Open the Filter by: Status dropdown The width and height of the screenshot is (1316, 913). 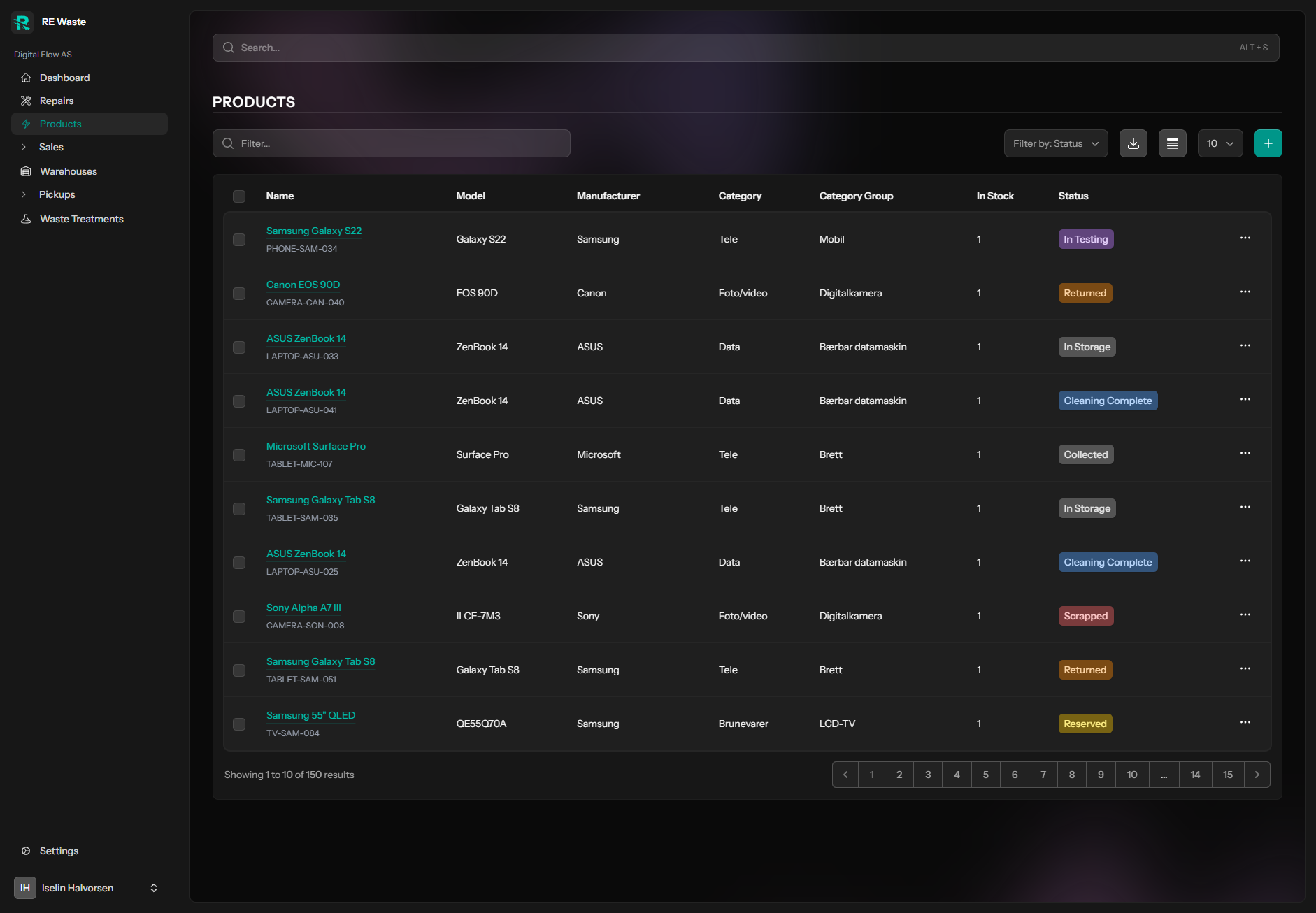[1056, 143]
